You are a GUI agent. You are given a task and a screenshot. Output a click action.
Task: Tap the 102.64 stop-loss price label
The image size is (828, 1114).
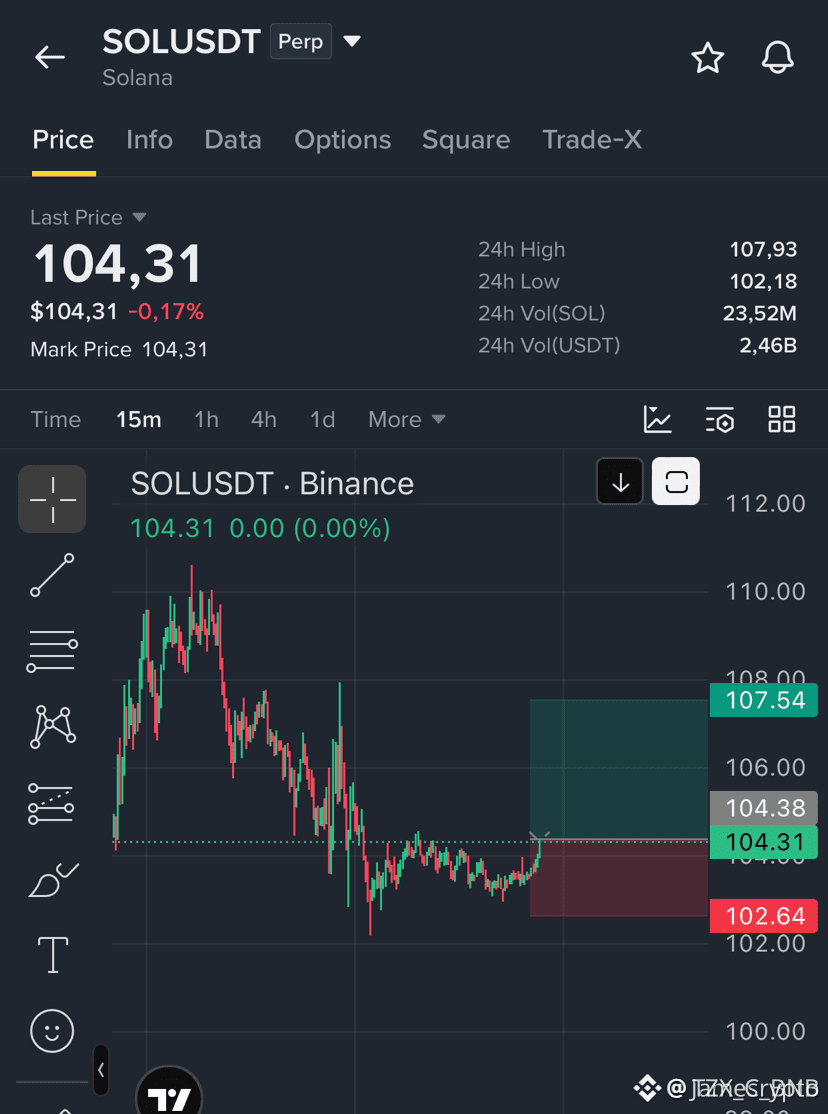tap(765, 916)
